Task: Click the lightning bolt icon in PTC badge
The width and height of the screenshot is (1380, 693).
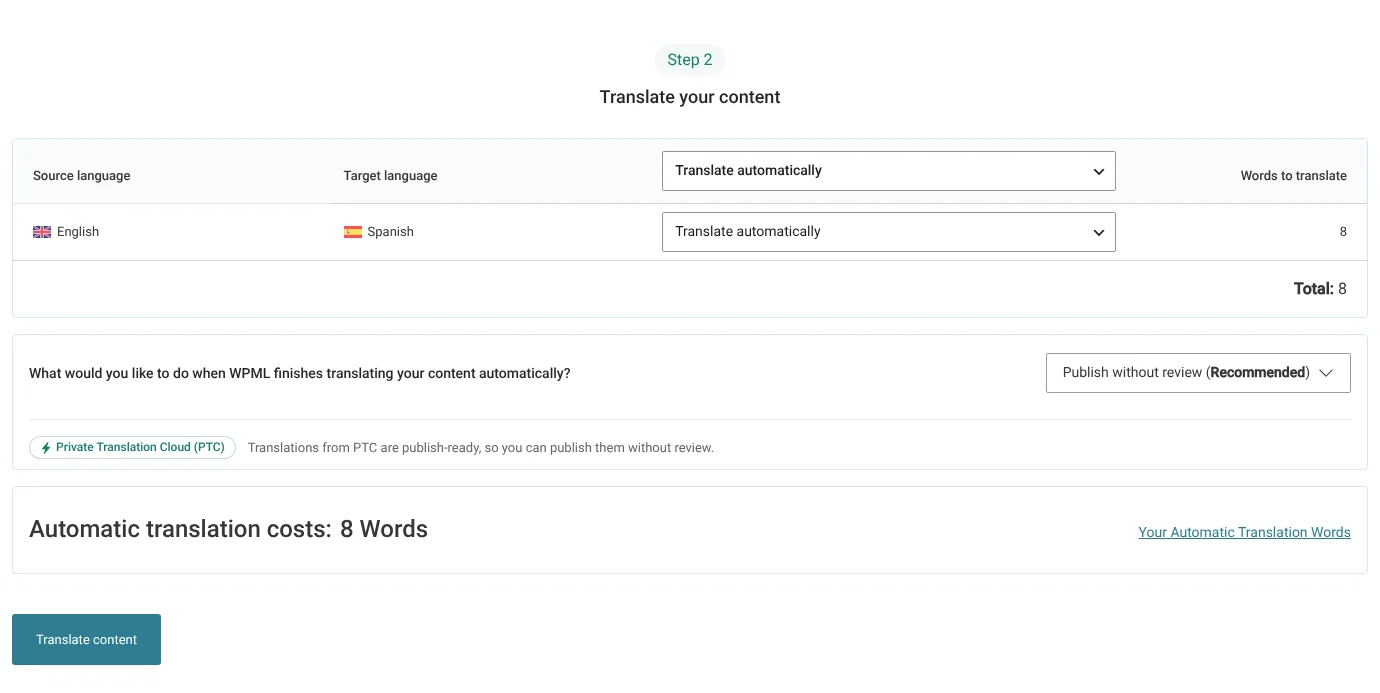Action: click(x=46, y=448)
